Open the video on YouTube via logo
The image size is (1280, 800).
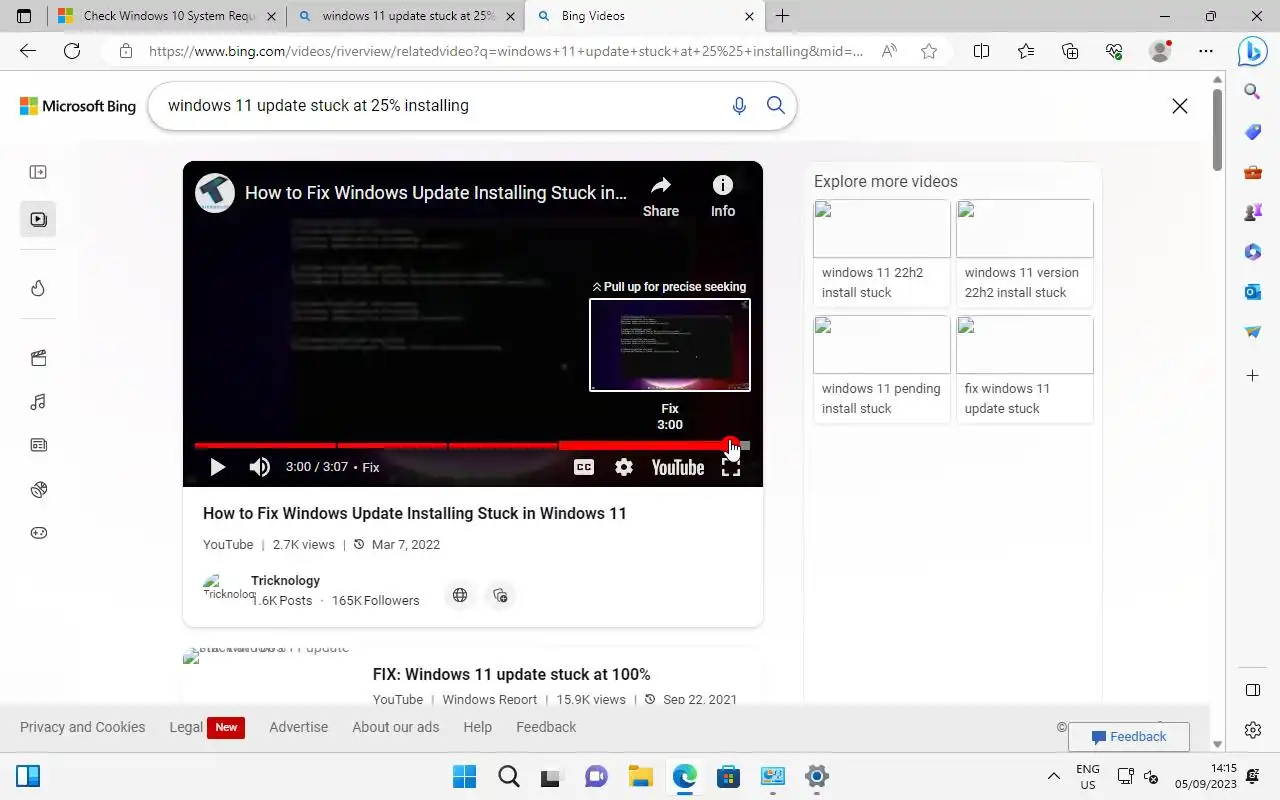click(678, 467)
